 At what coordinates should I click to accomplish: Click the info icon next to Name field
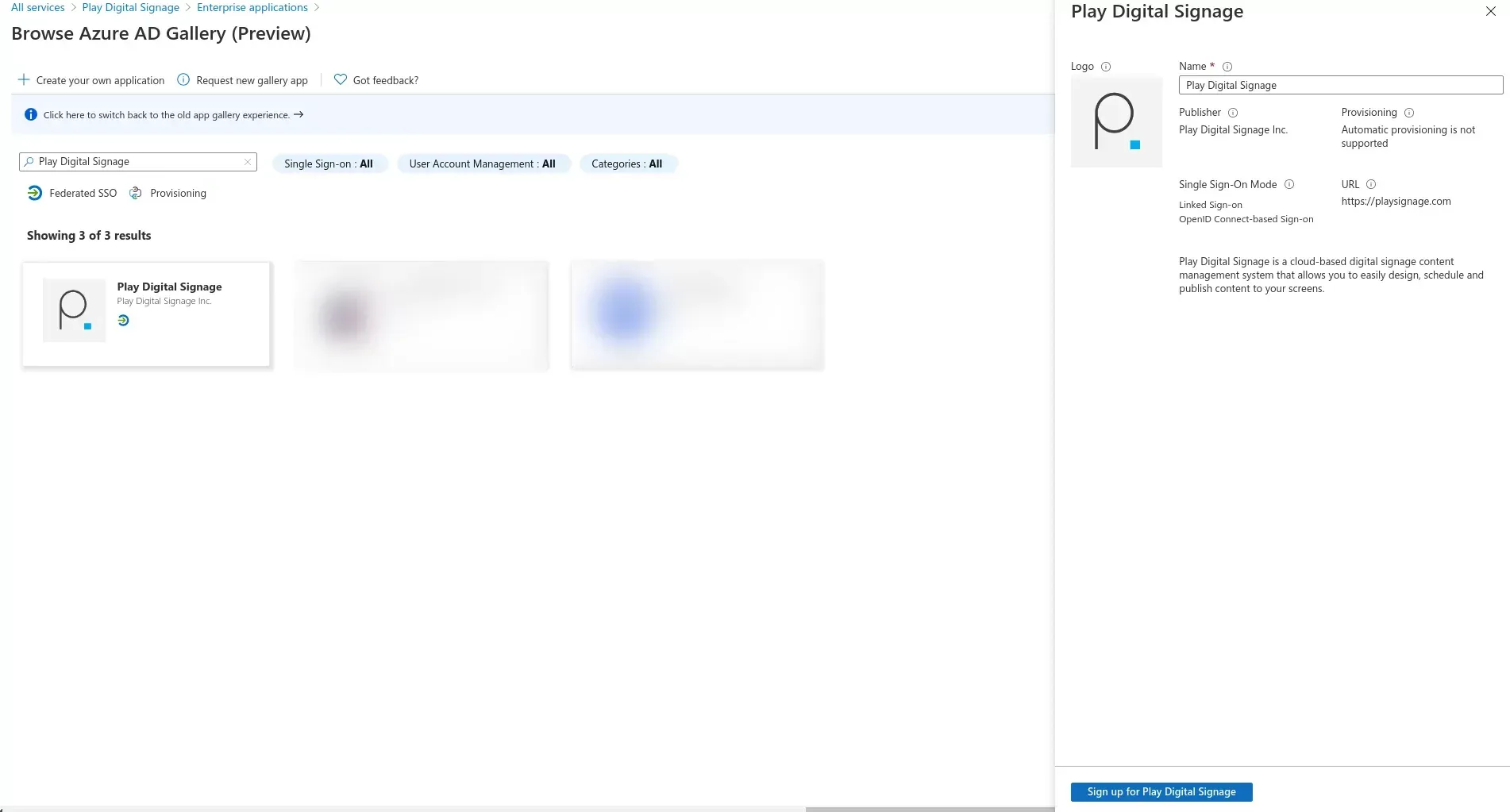pyautogui.click(x=1227, y=67)
